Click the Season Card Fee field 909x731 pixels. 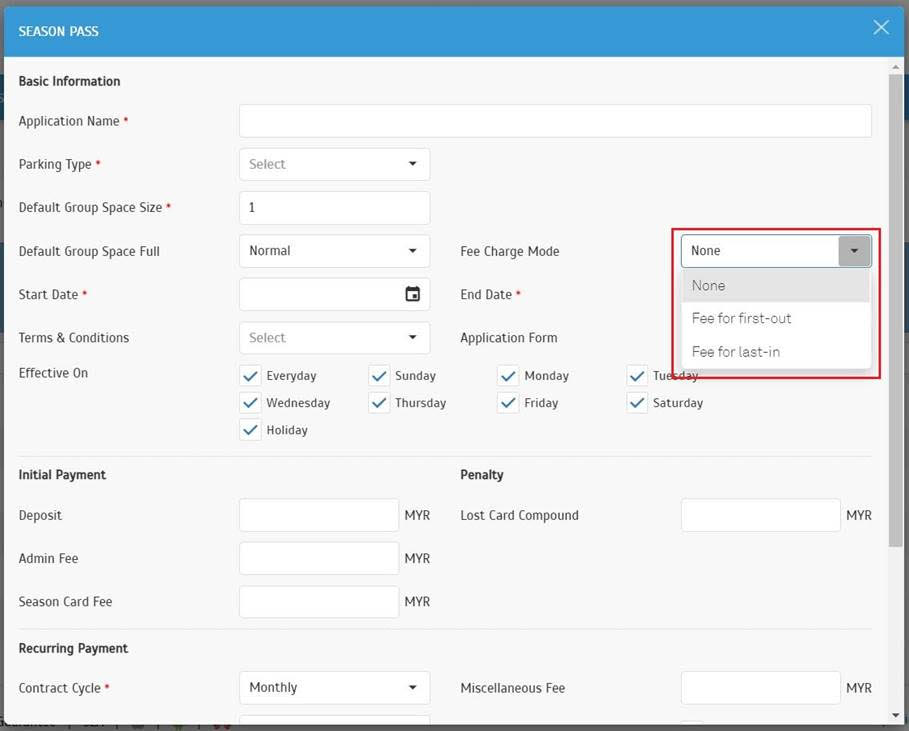319,602
